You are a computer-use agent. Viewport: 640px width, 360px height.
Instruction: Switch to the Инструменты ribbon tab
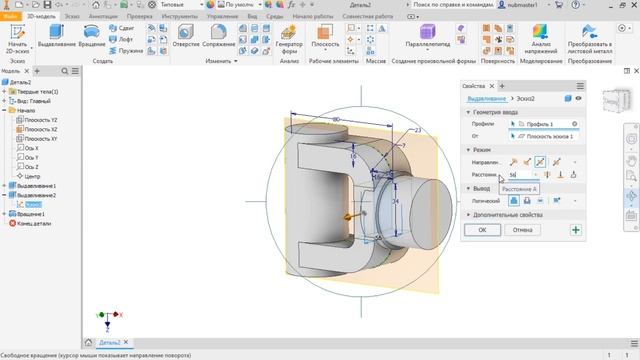pos(180,17)
